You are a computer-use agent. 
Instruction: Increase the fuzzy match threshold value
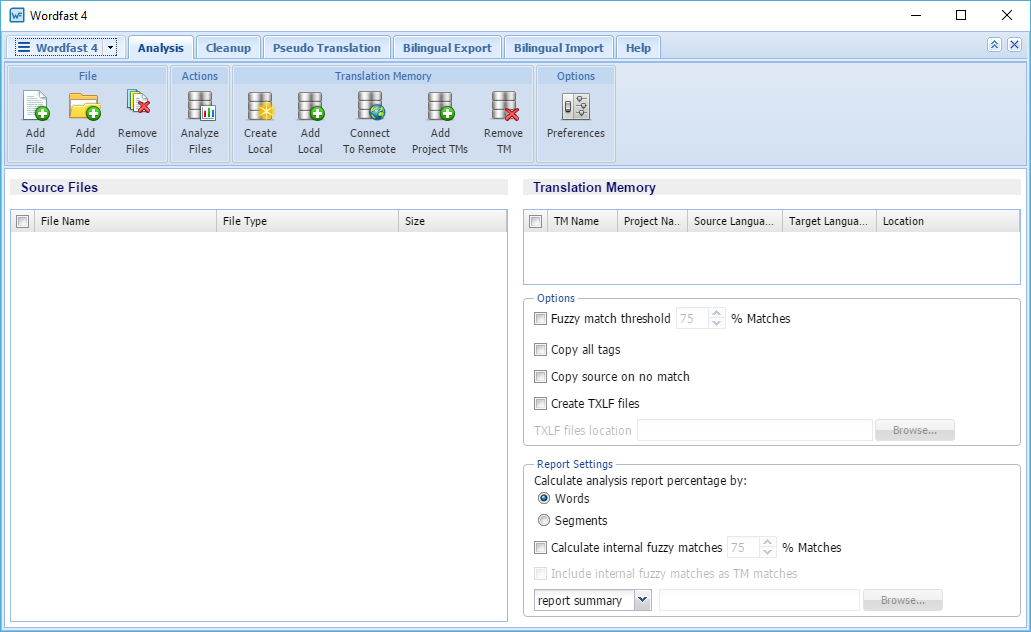coord(717,314)
